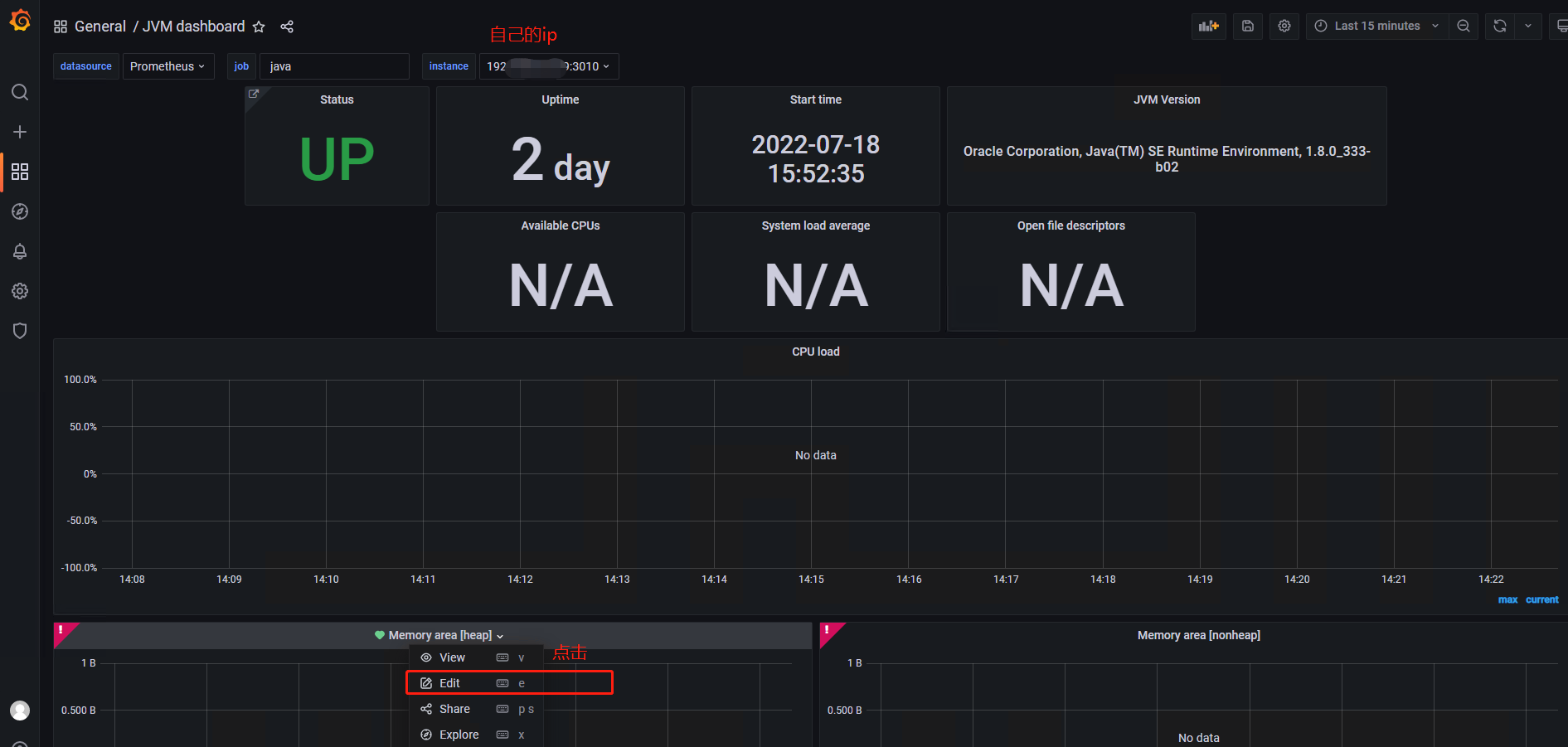The height and width of the screenshot is (747, 1568).
Task: Open the Prometheus datasource dropdown
Action: [168, 66]
